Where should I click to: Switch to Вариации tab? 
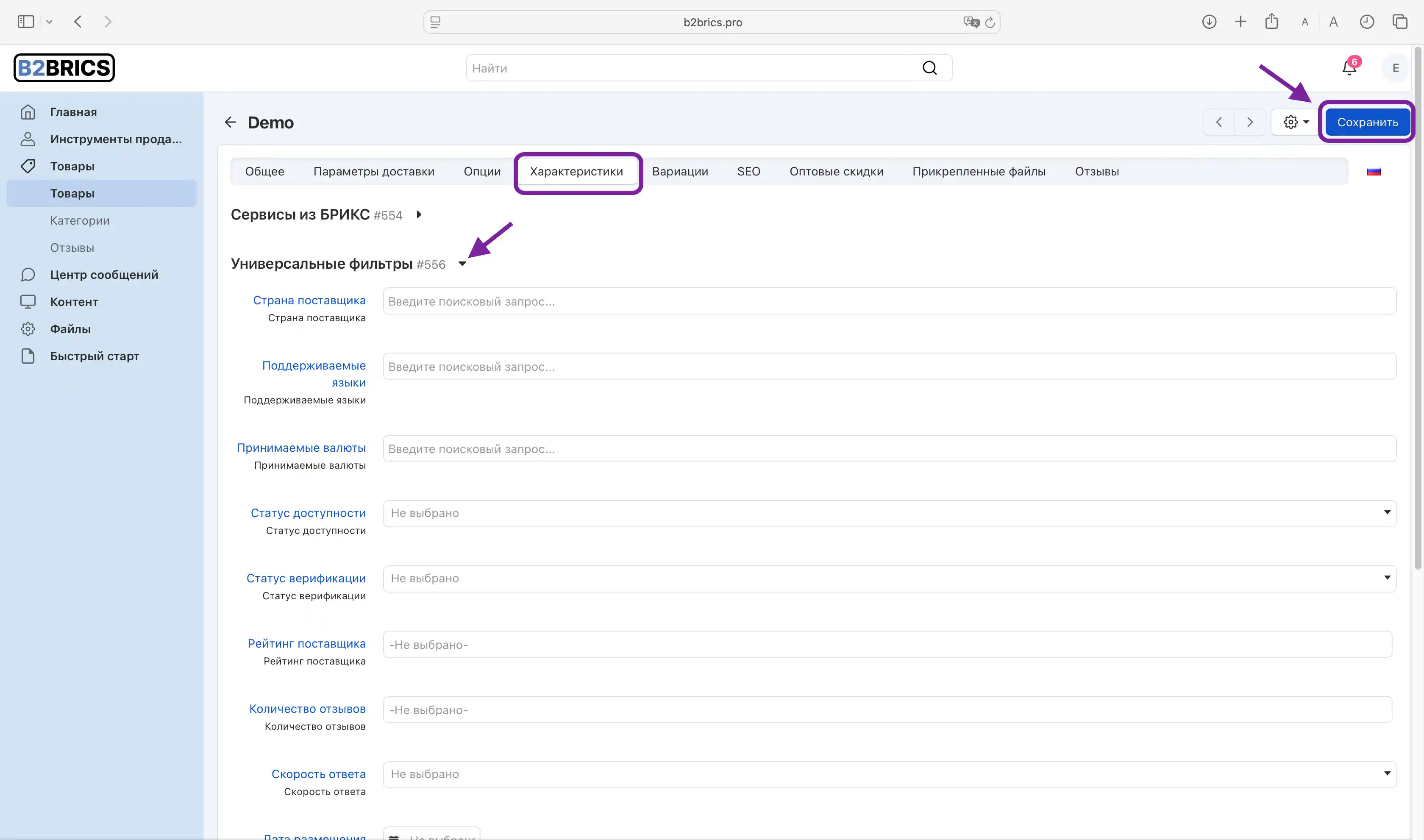tap(680, 172)
